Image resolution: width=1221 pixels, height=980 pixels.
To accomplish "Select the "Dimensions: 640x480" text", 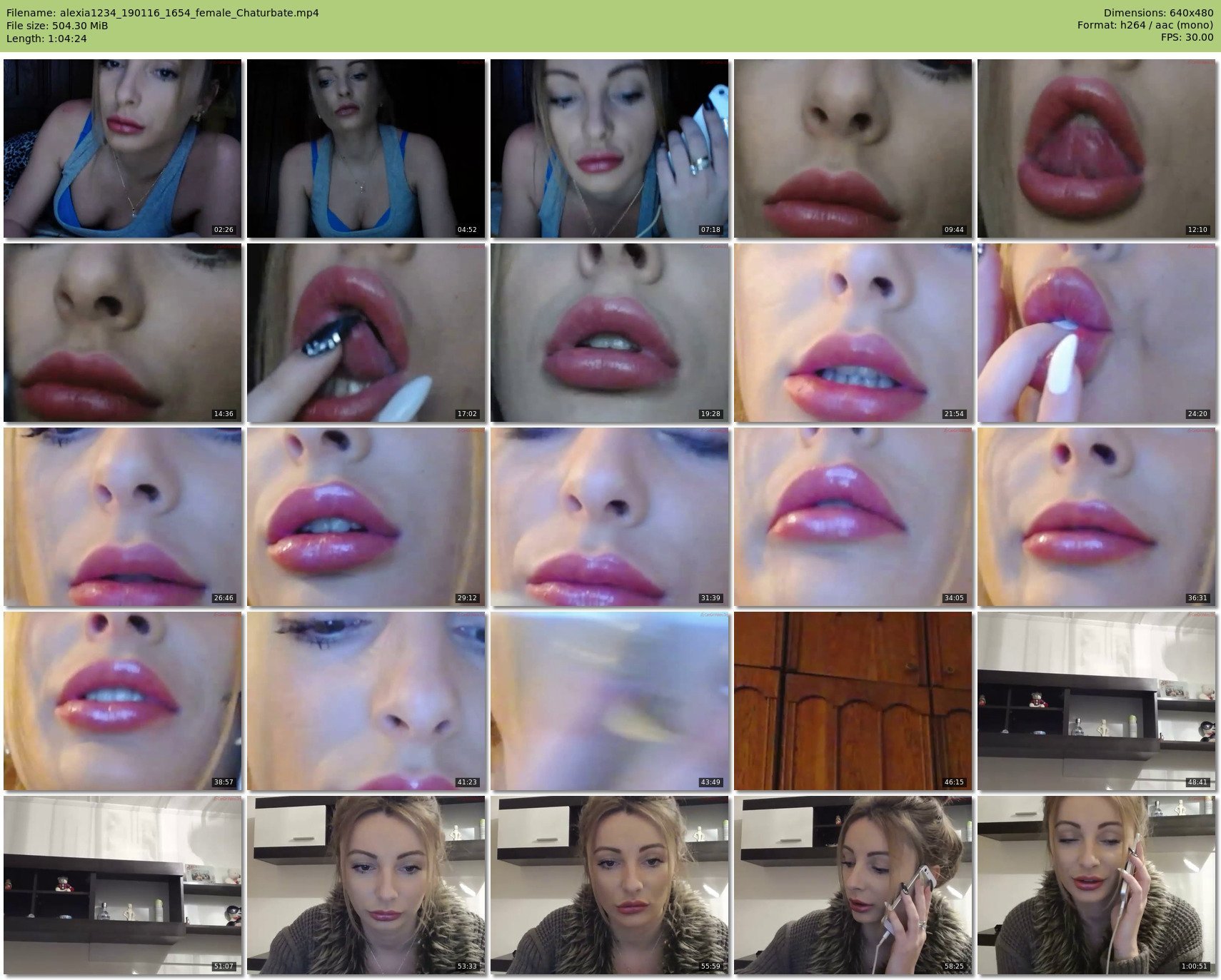I will [1158, 13].
